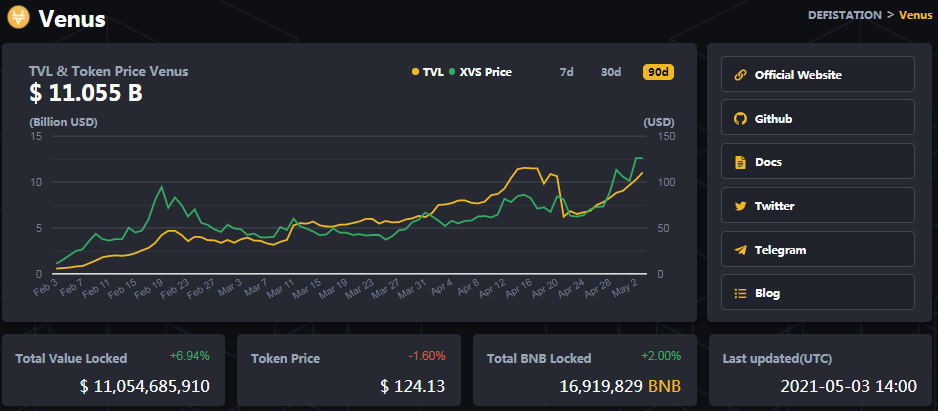This screenshot has width=938, height=411.
Task: Click the +2.00% change value
Action: (661, 356)
